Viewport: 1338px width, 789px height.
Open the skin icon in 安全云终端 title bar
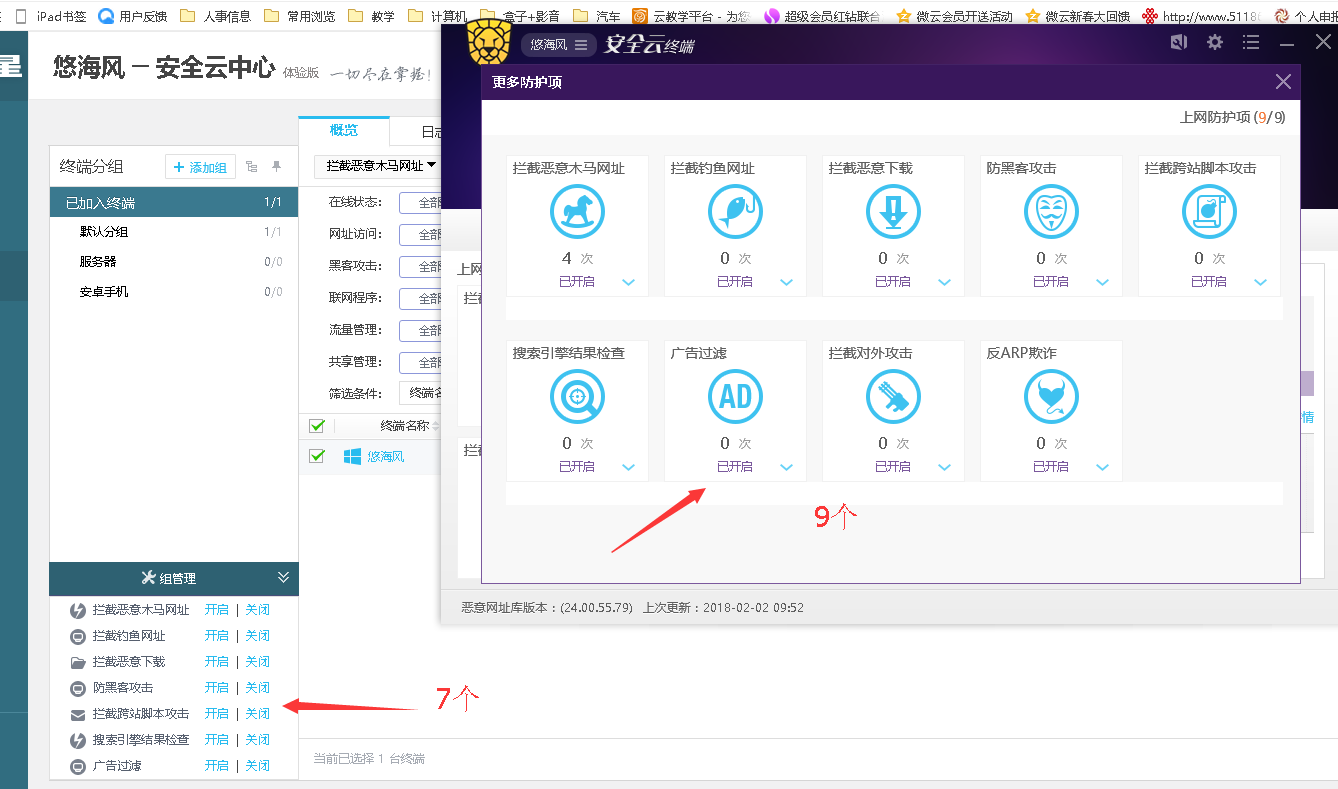1179,42
